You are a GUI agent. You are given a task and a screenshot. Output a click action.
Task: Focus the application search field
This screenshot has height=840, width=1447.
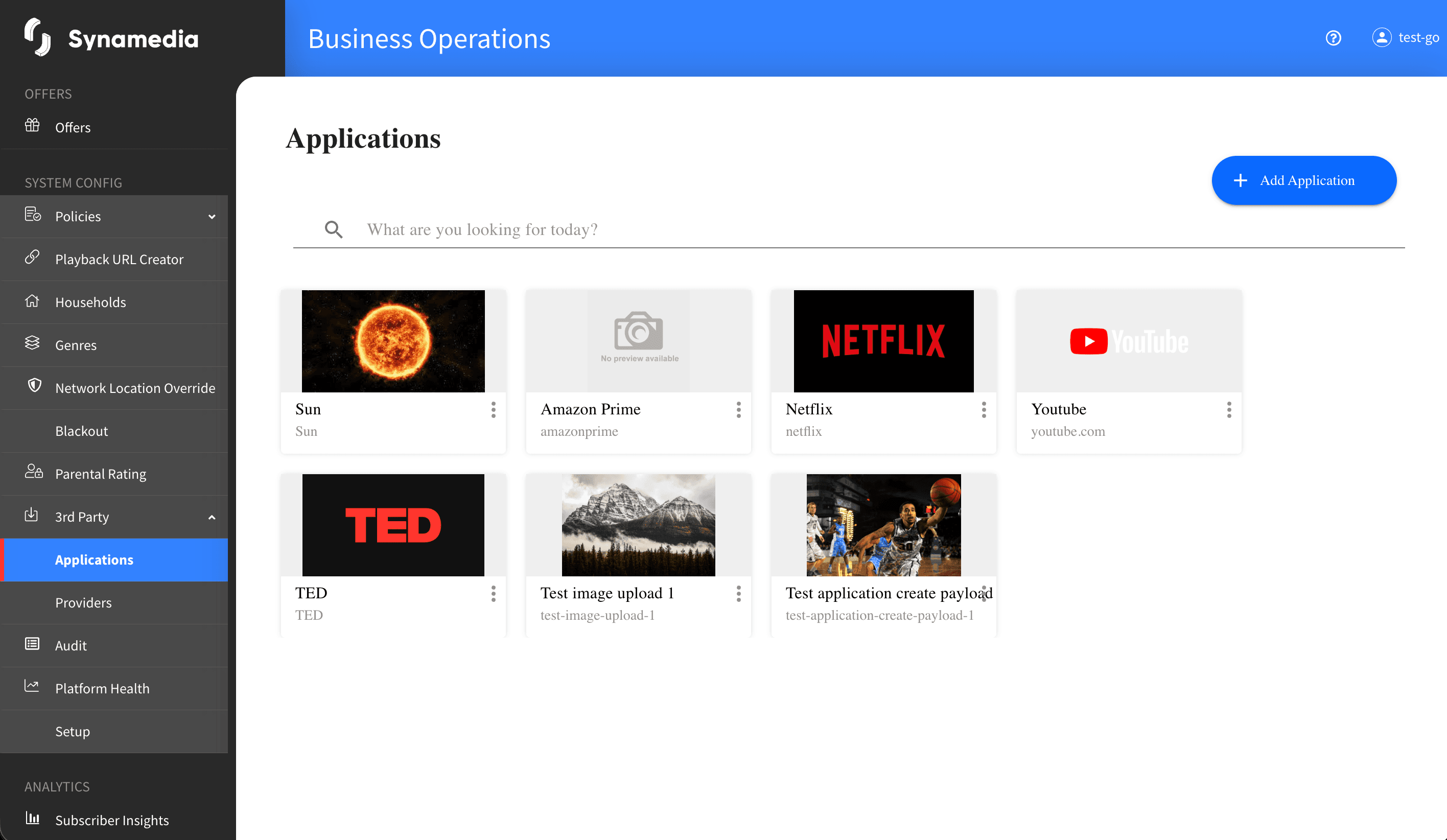pyautogui.click(x=849, y=229)
